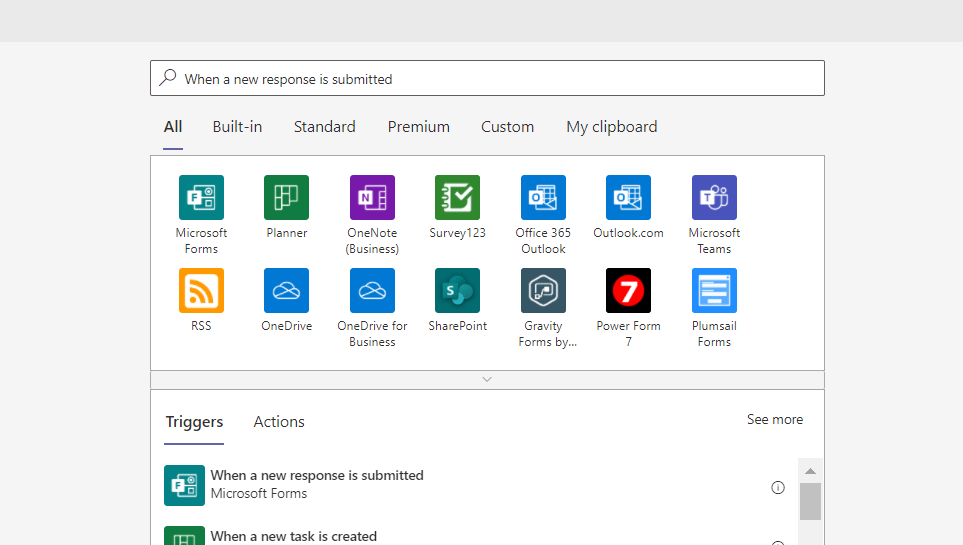Screen dimensions: 963x545
Task: Choose the 'When a new response is submitted' trigger
Action: (x=317, y=484)
